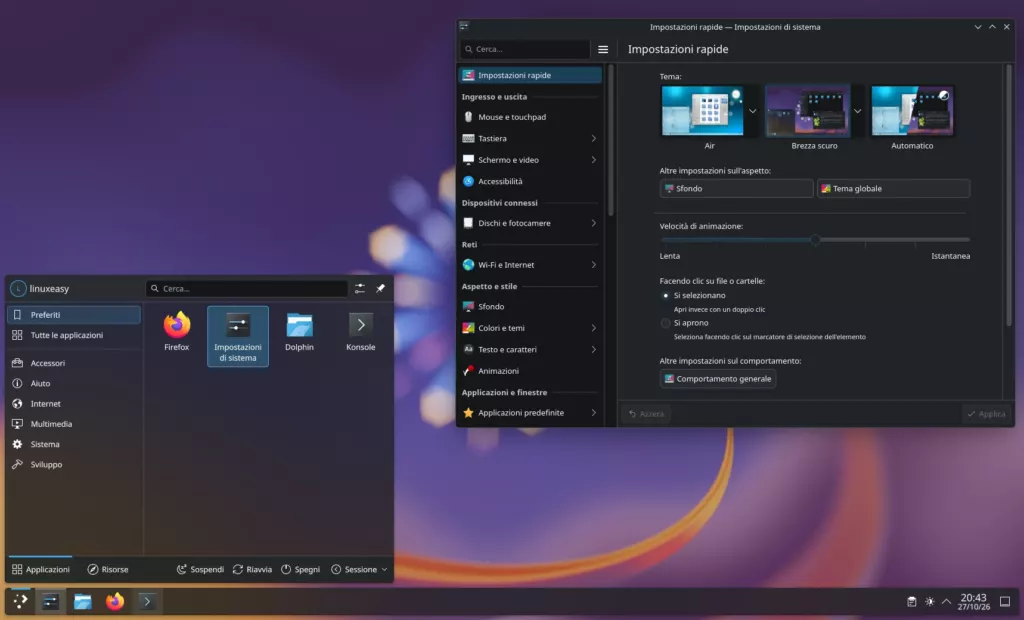Open Animazioni settings page

(530, 370)
